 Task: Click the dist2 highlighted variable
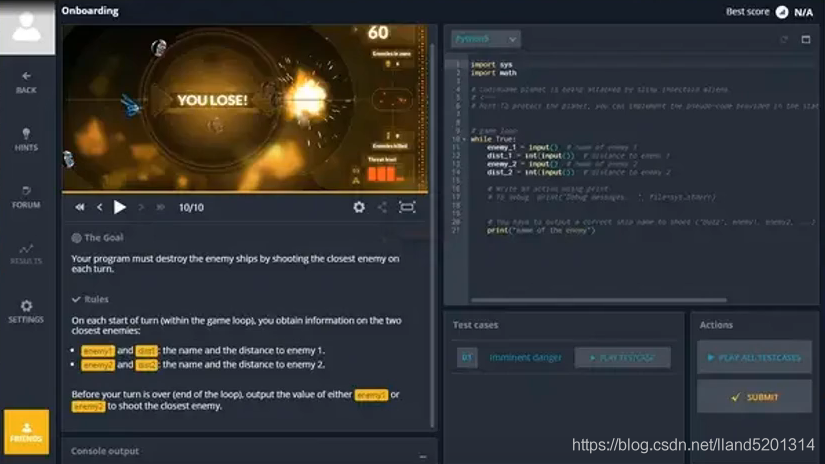tap(146, 365)
